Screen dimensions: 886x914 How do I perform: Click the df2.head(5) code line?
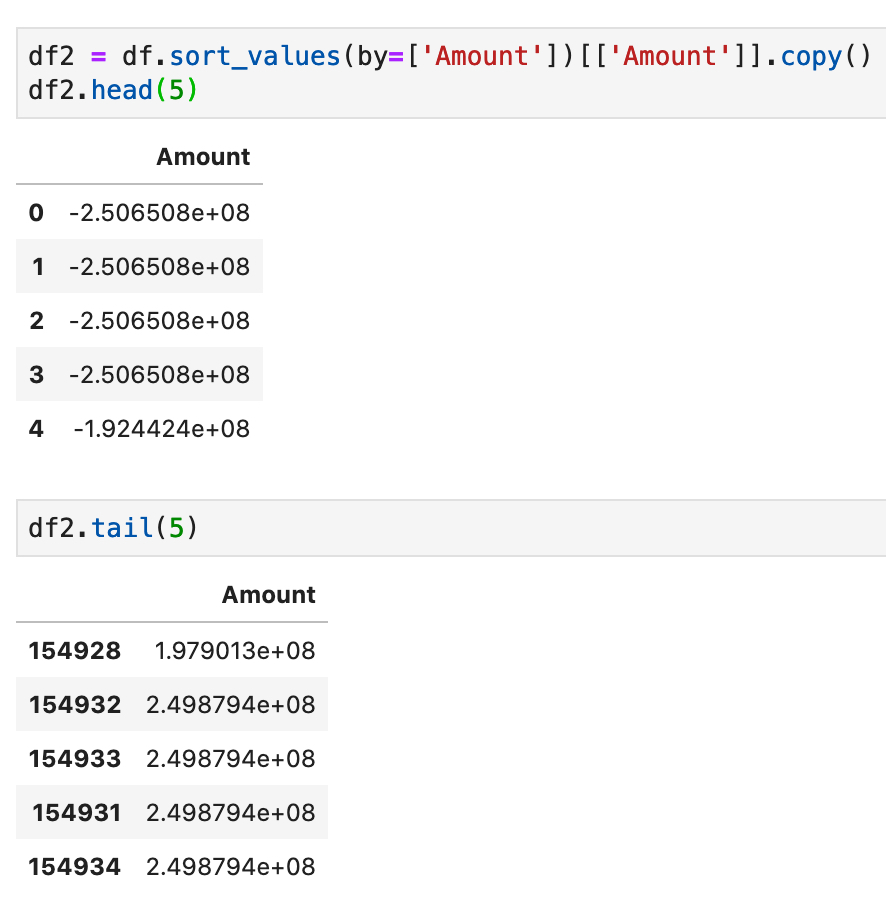click(x=113, y=90)
